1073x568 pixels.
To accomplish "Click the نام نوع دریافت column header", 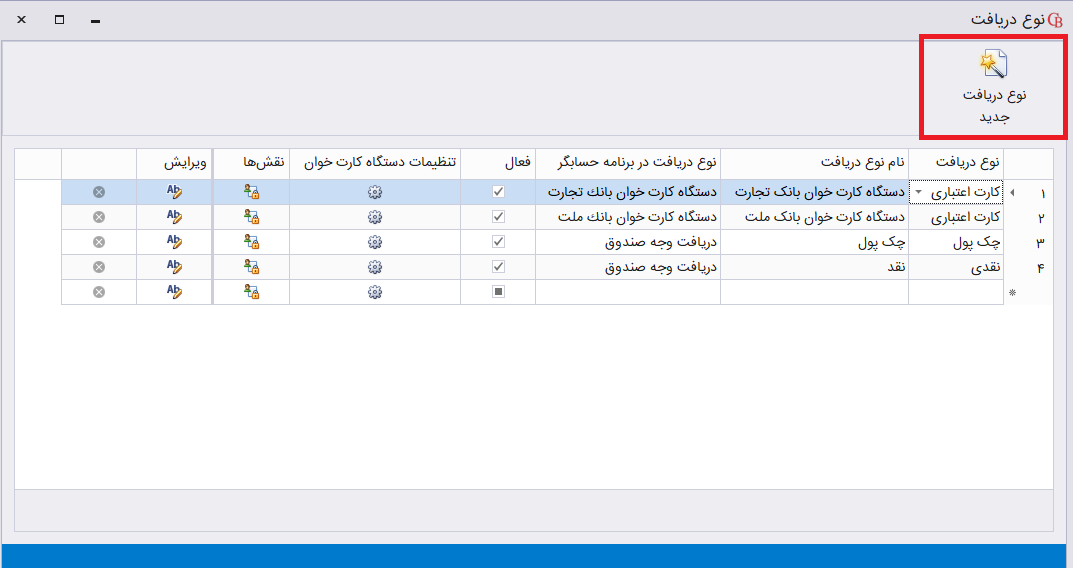I will [813, 162].
